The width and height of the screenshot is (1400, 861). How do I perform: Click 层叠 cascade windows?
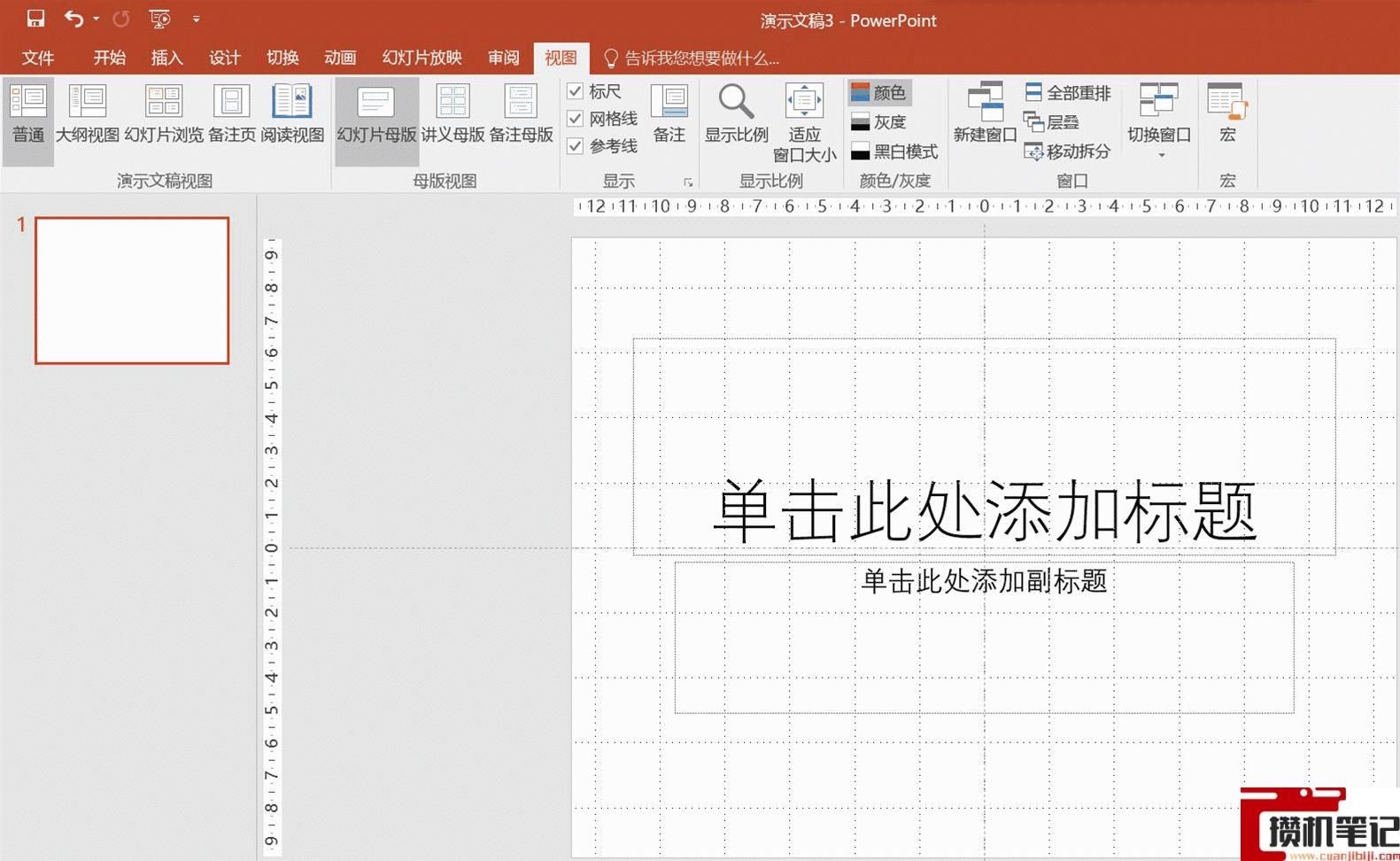[x=1052, y=122]
